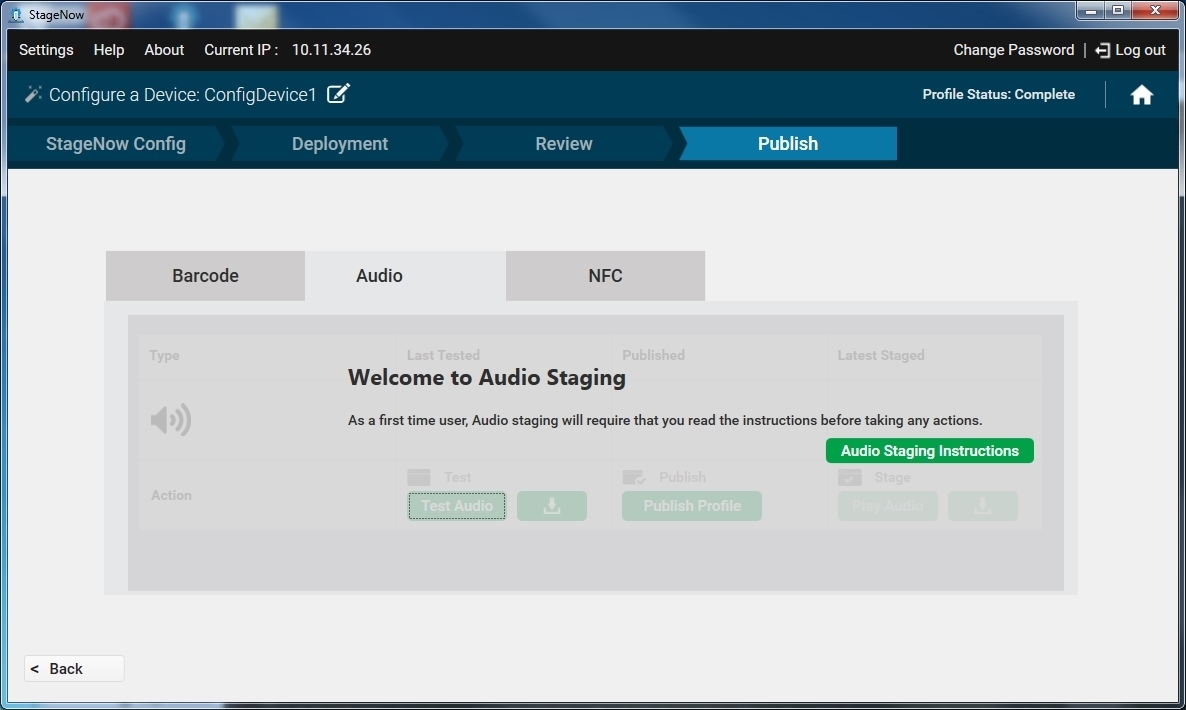This screenshot has height=710, width=1186.
Task: Click the magic wand icon beside Configure a Device
Action: point(33,94)
